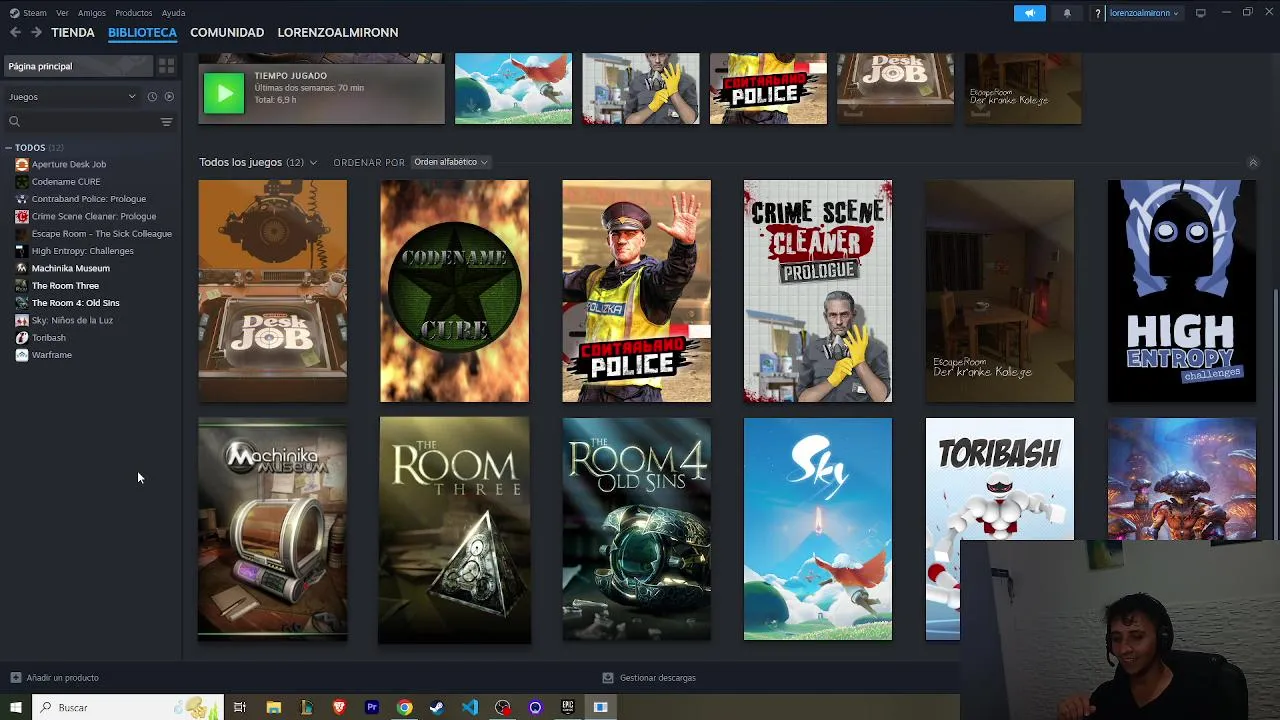Open the lorenzoalmironn account dropdown
Viewport: 1280px width, 720px height.
1144,13
